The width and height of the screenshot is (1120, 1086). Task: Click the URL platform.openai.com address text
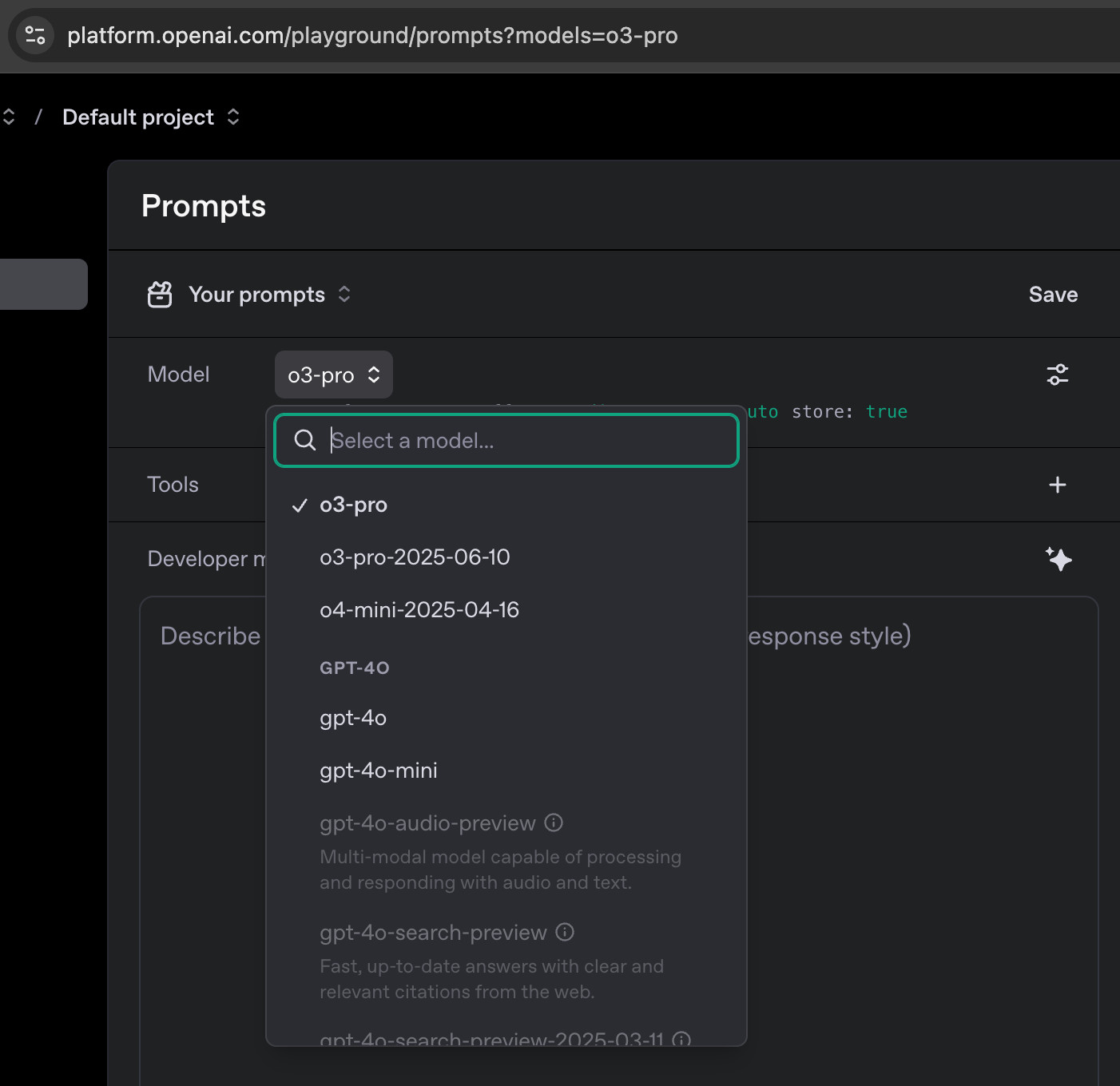[372, 35]
